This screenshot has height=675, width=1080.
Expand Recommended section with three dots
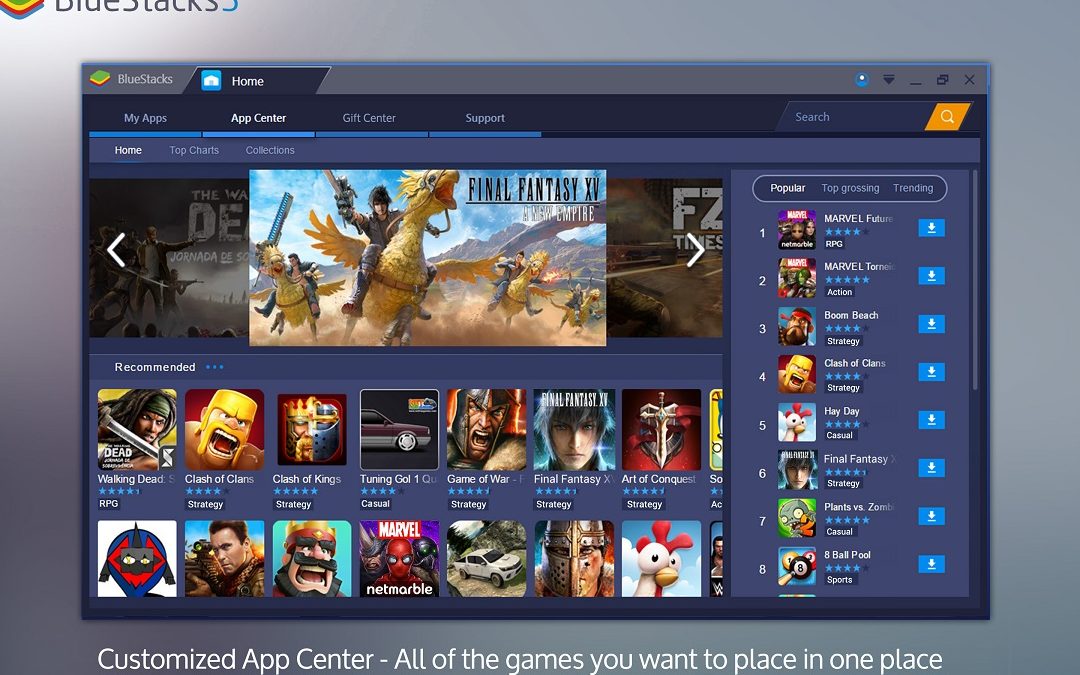coord(214,367)
